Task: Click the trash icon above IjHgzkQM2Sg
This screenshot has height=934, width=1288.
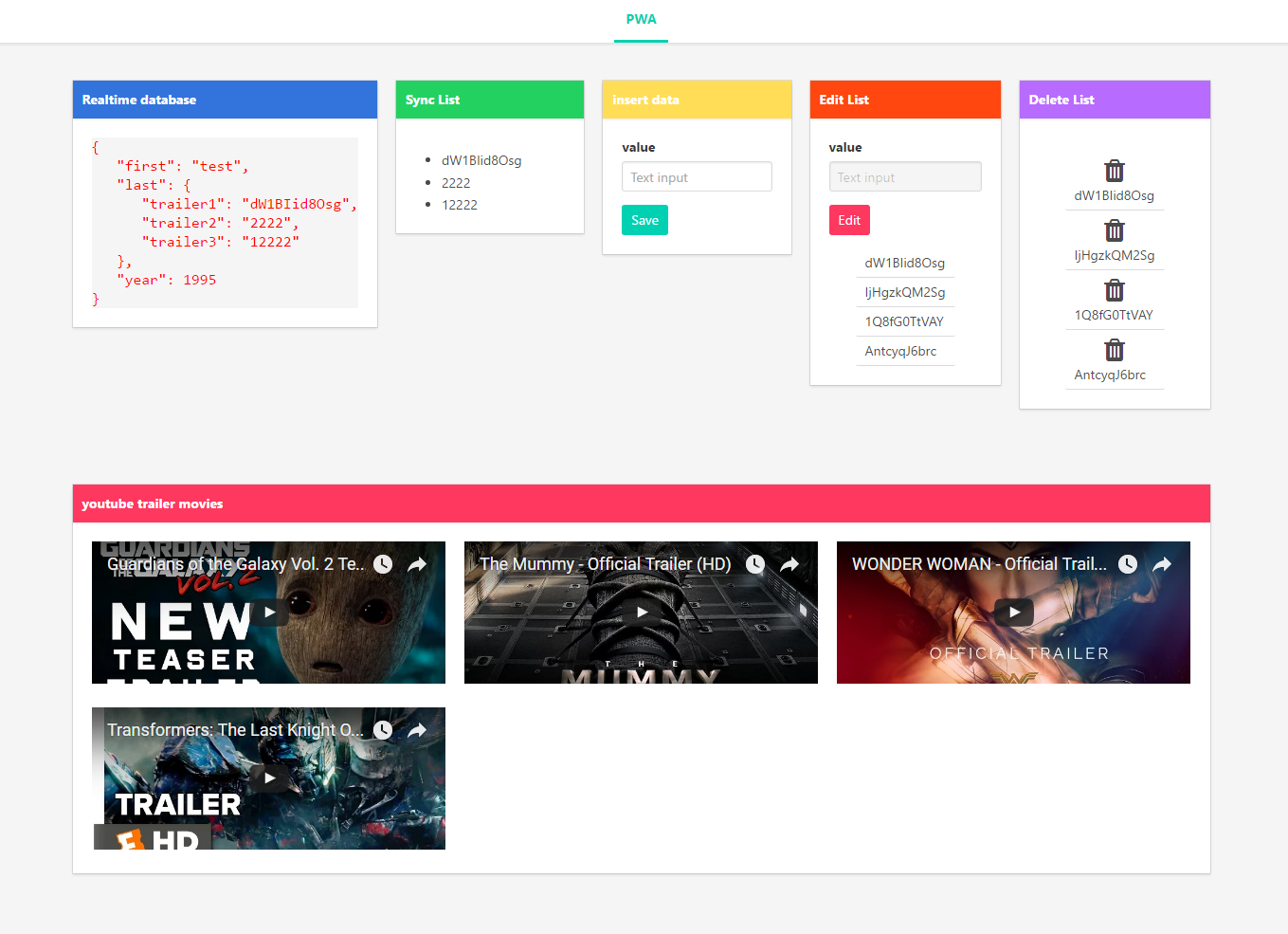Action: click(x=1115, y=230)
